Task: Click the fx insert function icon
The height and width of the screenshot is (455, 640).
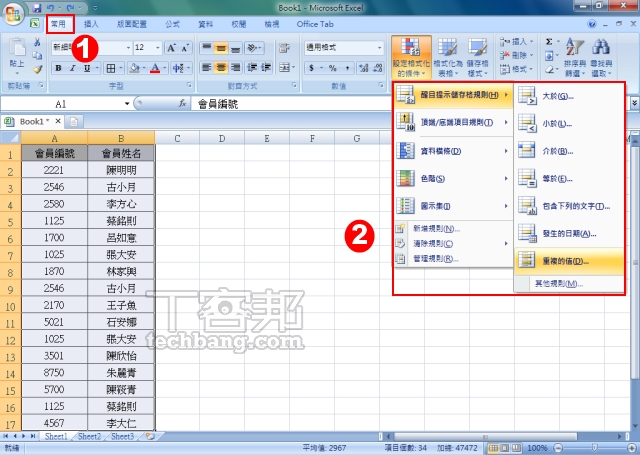Action: tap(183, 104)
